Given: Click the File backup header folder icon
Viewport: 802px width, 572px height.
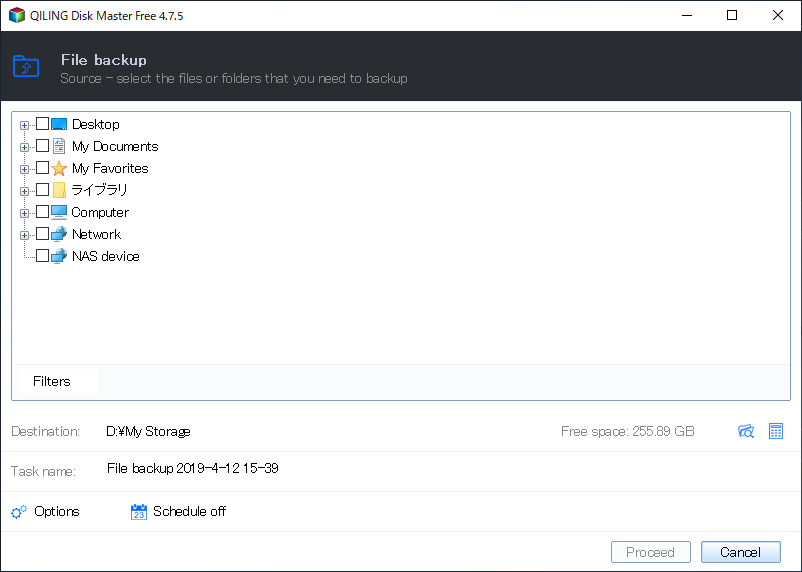Looking at the screenshot, I should click(26, 67).
